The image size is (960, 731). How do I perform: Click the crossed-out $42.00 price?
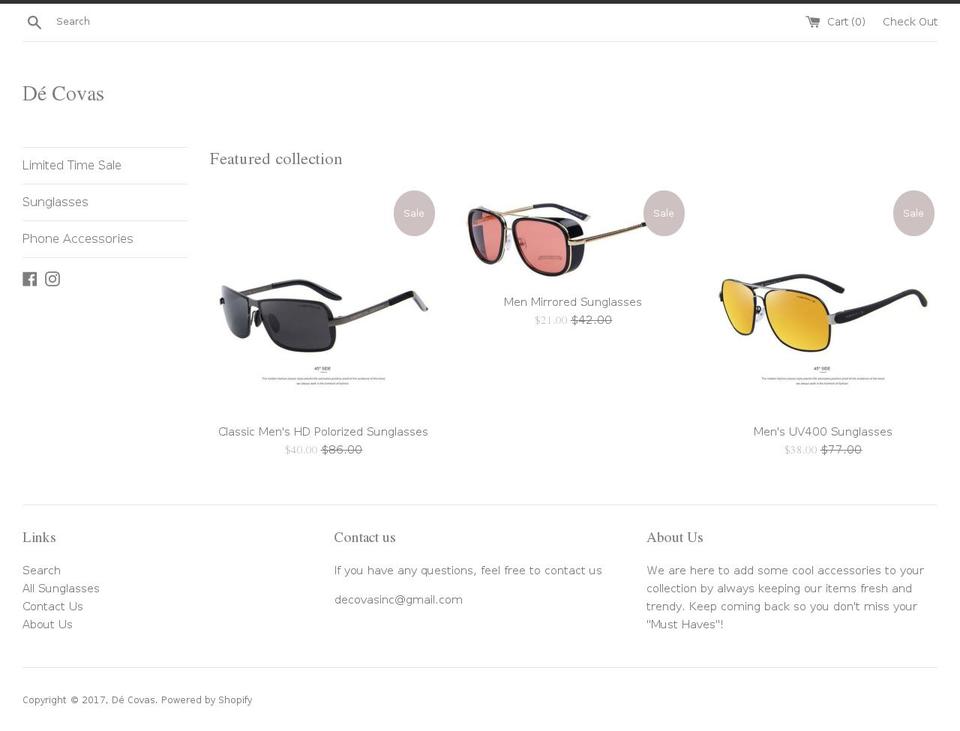tap(591, 320)
